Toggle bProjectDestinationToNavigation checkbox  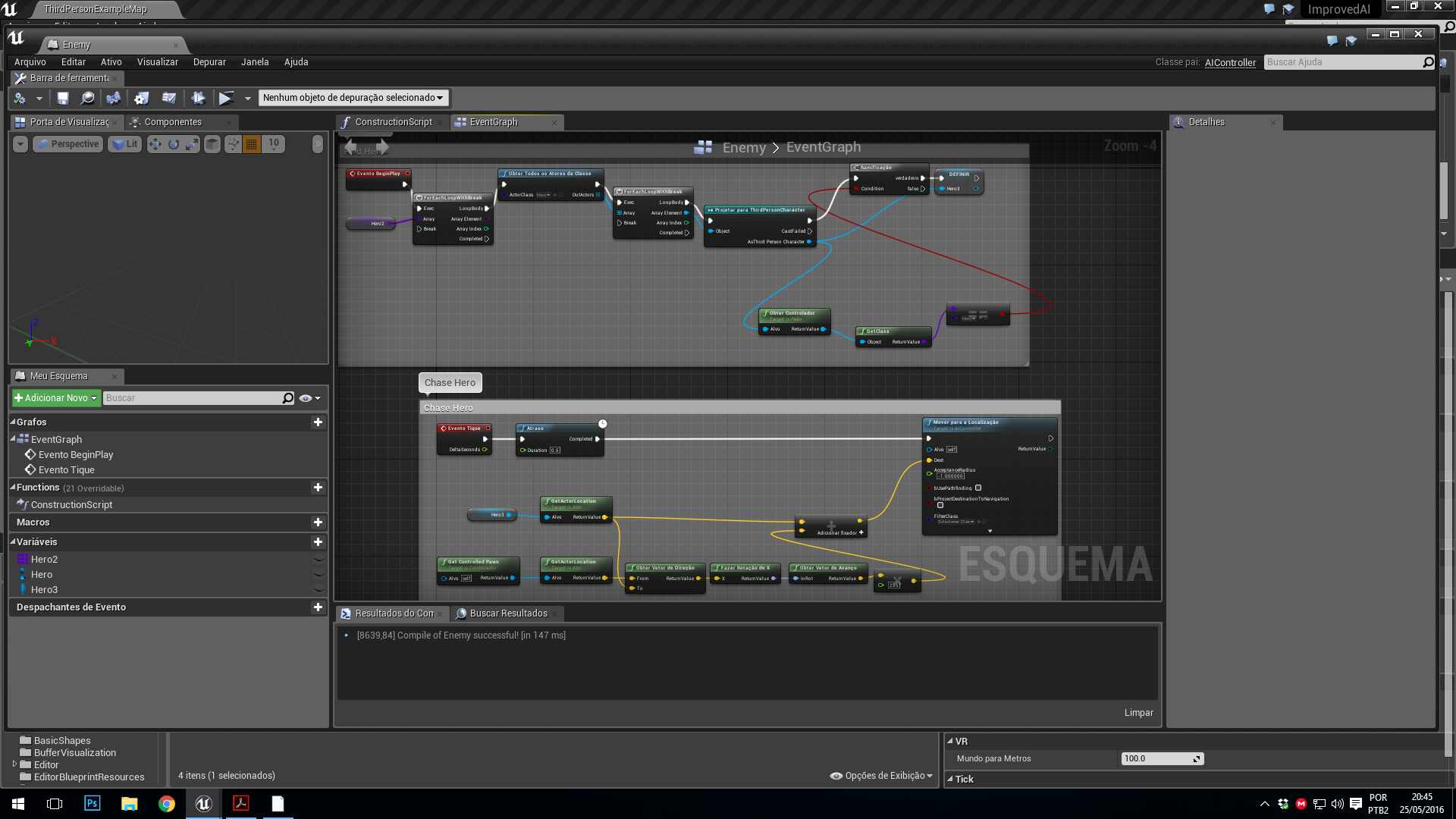tap(940, 505)
